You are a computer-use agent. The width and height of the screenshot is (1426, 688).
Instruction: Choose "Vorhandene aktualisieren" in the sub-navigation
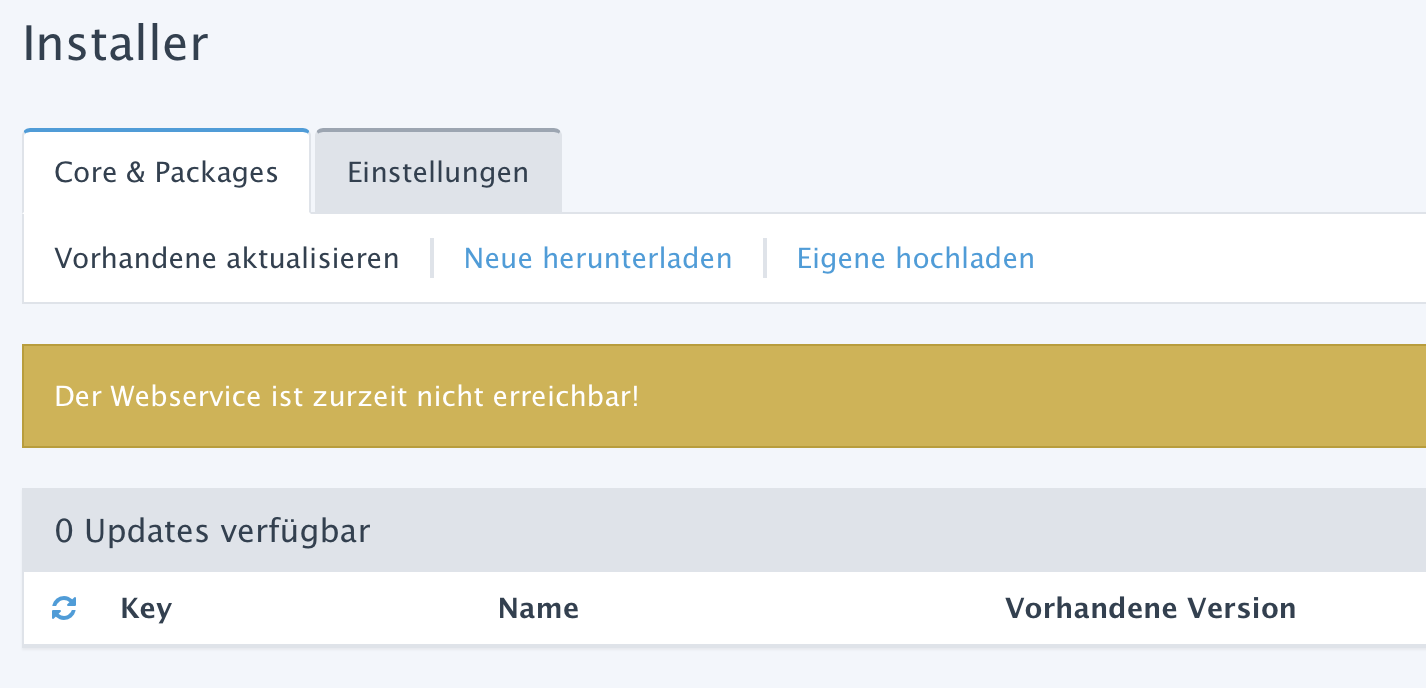(x=226, y=258)
